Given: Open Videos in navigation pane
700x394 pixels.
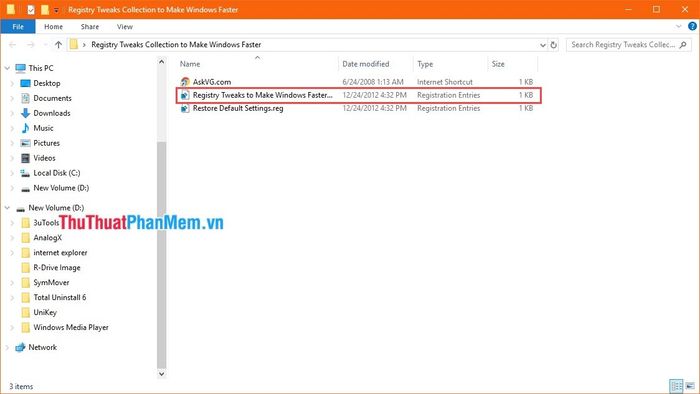Looking at the screenshot, I should (44, 158).
